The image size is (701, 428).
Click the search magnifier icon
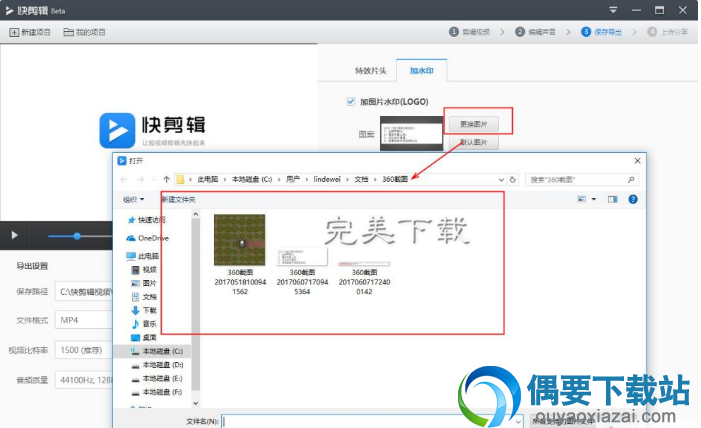pyautogui.click(x=631, y=180)
